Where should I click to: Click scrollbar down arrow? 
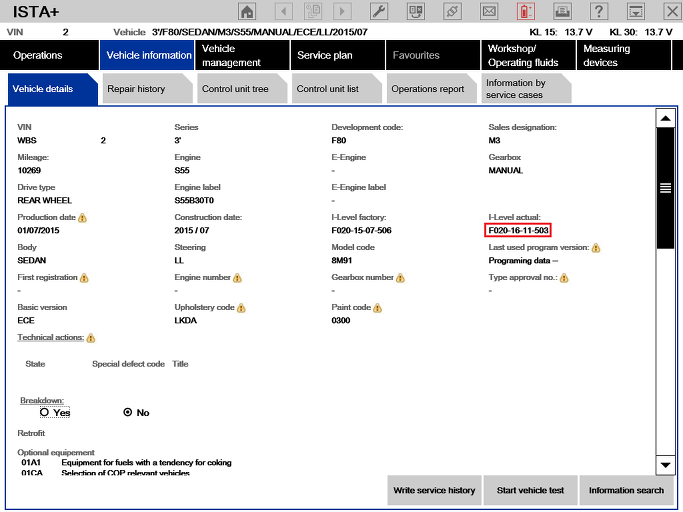pos(665,465)
